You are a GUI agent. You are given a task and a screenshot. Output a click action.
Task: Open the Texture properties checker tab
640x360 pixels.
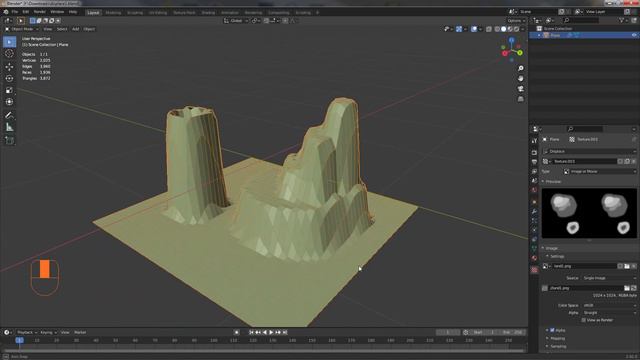(534, 270)
